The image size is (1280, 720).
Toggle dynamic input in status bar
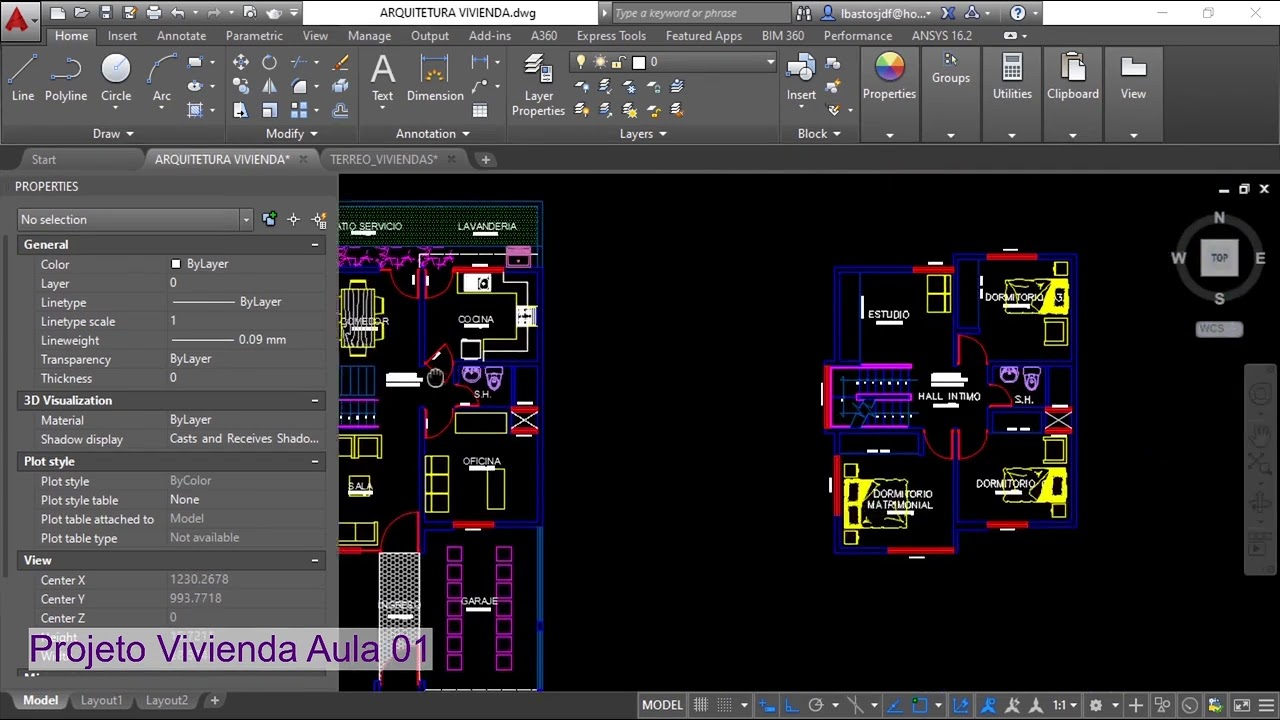coord(766,705)
